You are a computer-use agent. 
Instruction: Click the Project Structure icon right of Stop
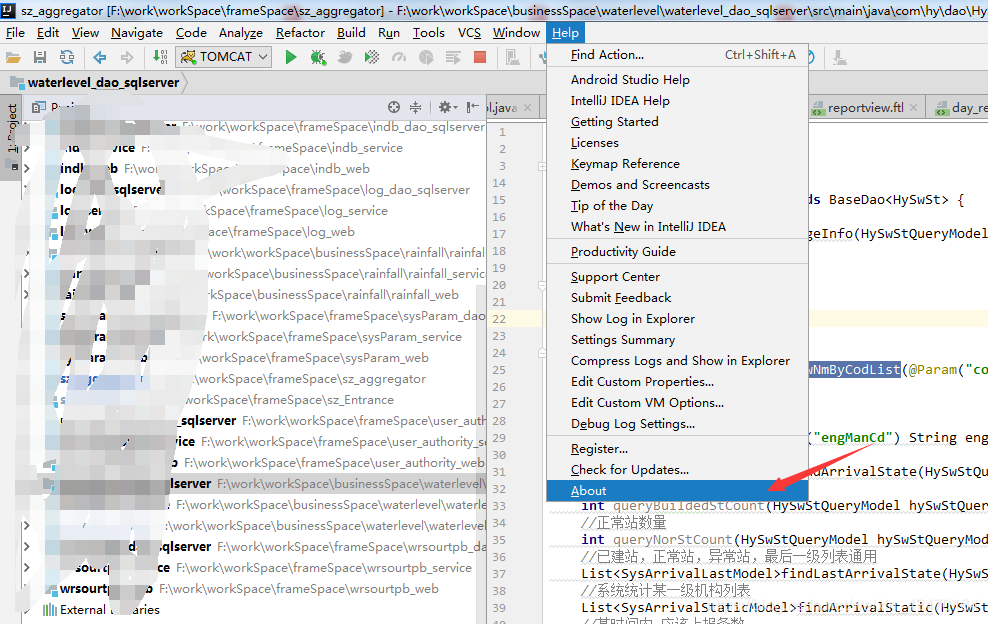coord(512,57)
